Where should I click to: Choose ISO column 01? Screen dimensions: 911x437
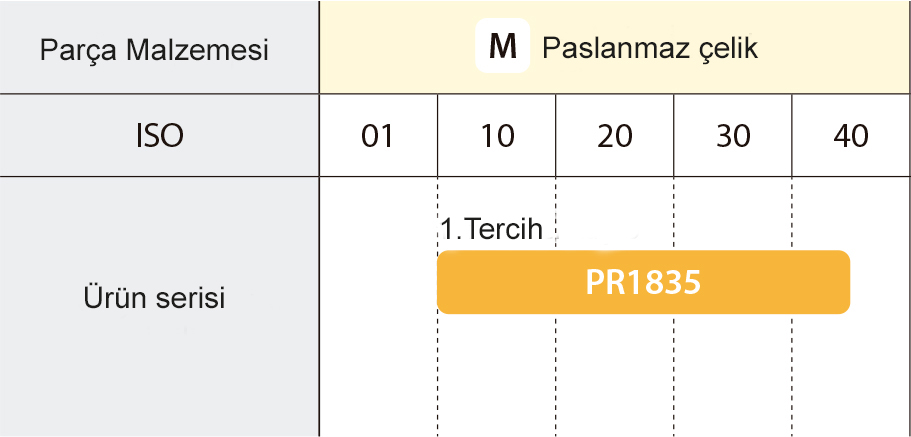[377, 136]
